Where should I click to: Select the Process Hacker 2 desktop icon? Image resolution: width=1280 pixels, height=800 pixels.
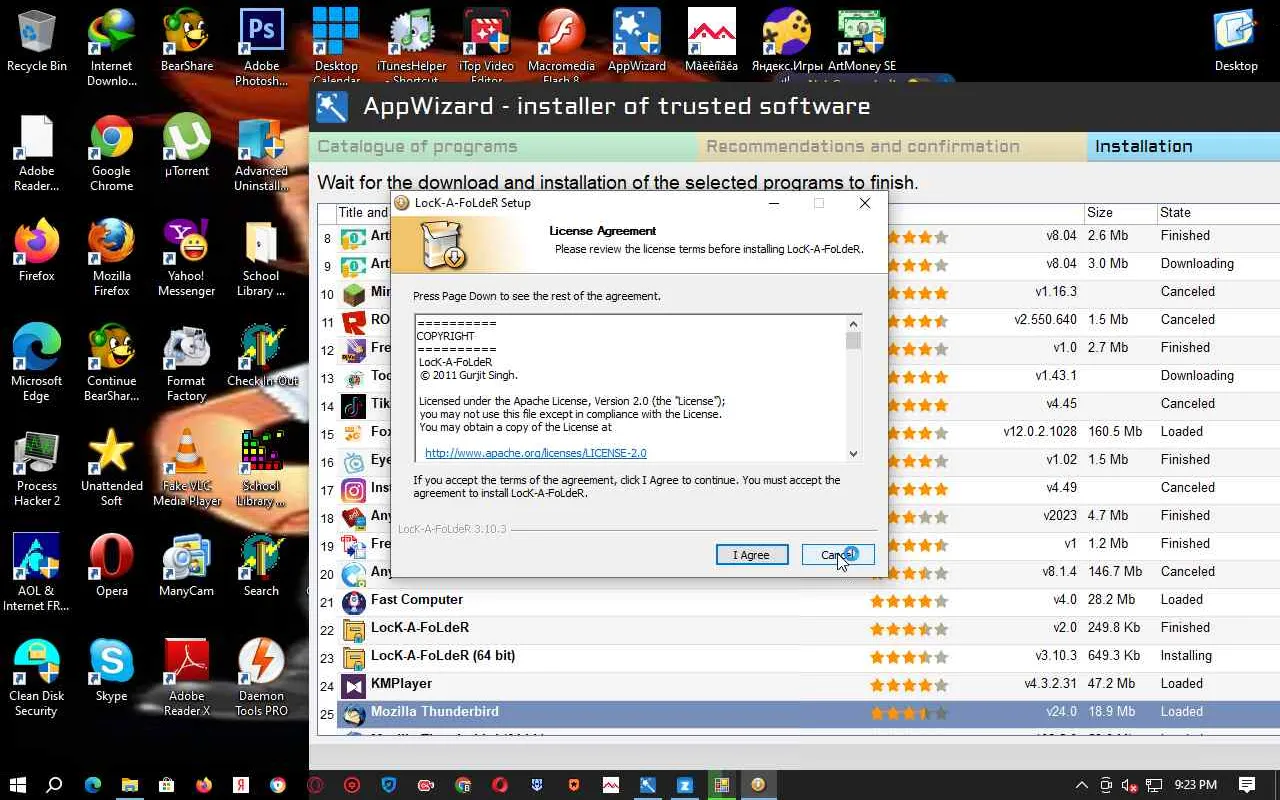coord(37,468)
